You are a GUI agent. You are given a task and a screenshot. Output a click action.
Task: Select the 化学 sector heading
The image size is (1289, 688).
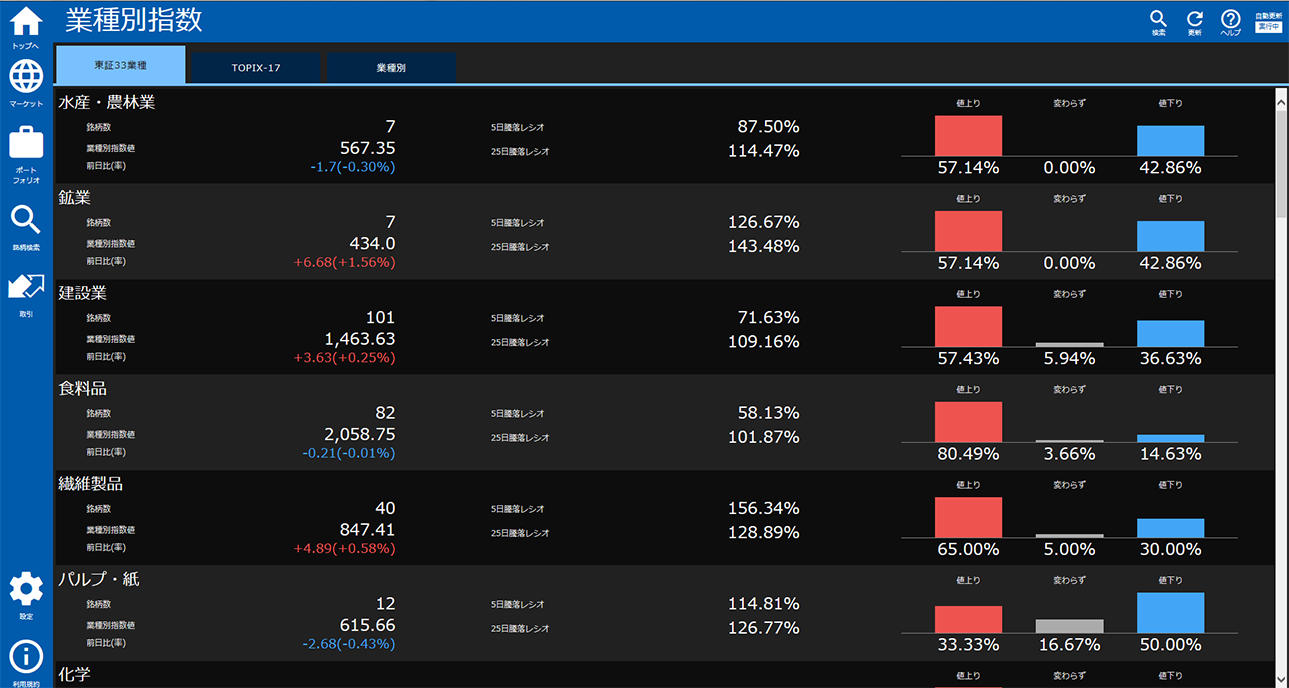point(75,675)
